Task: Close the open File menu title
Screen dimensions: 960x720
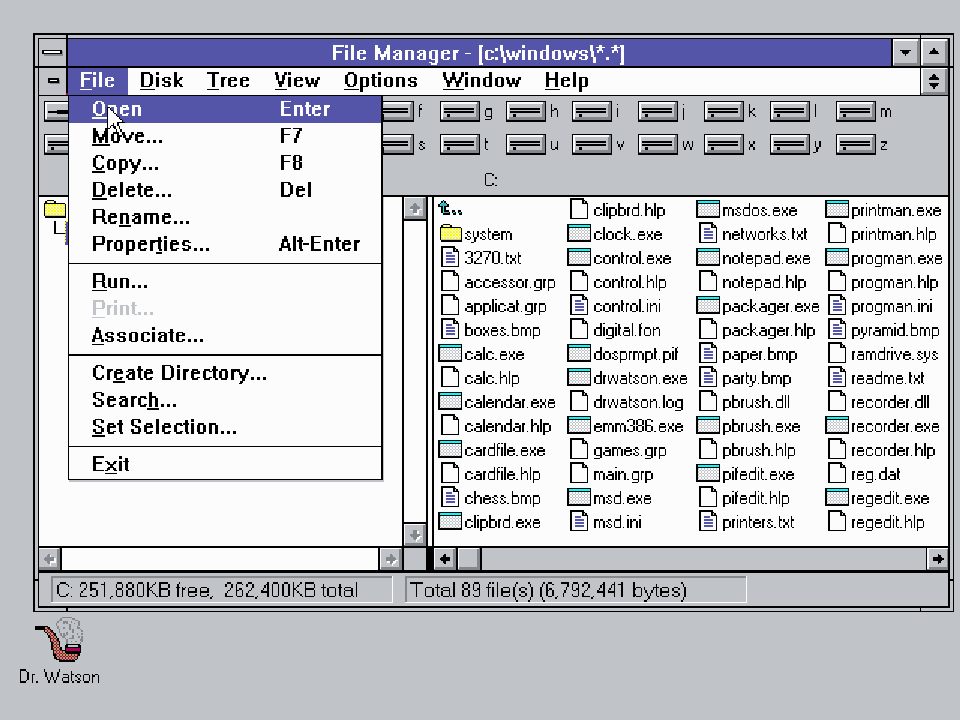Action: (x=97, y=80)
